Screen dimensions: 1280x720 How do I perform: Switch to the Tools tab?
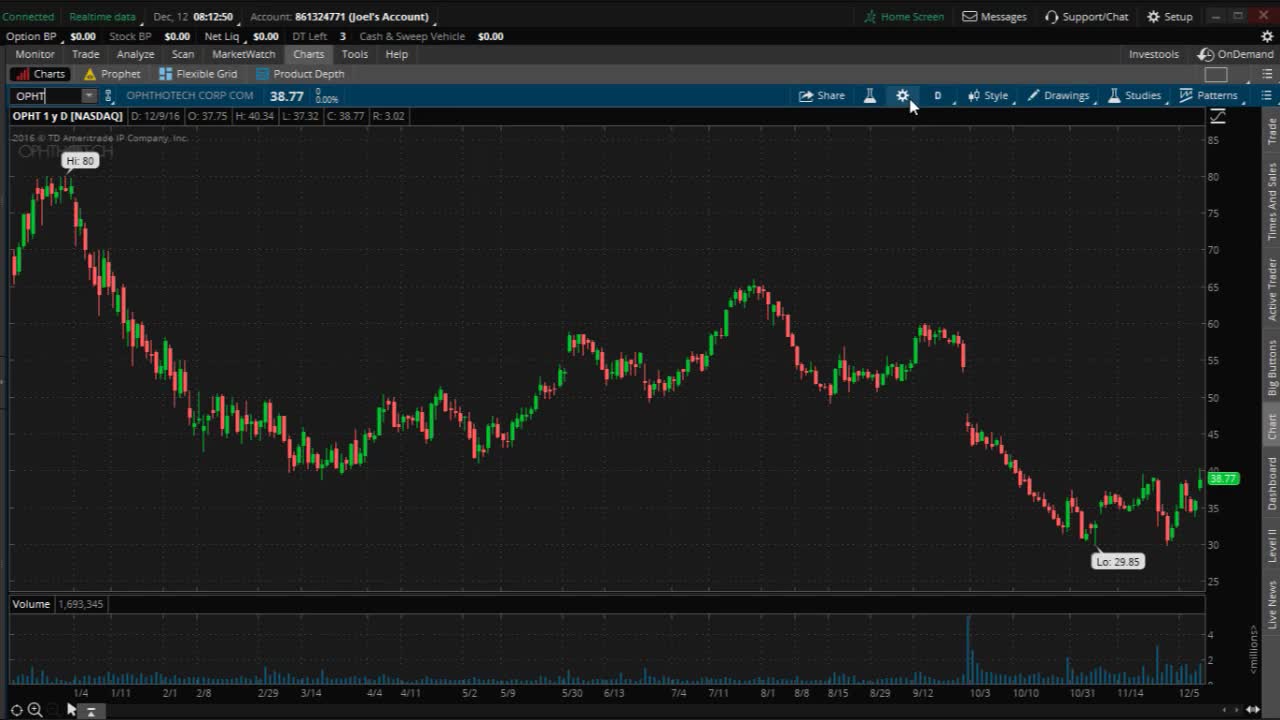coord(354,54)
